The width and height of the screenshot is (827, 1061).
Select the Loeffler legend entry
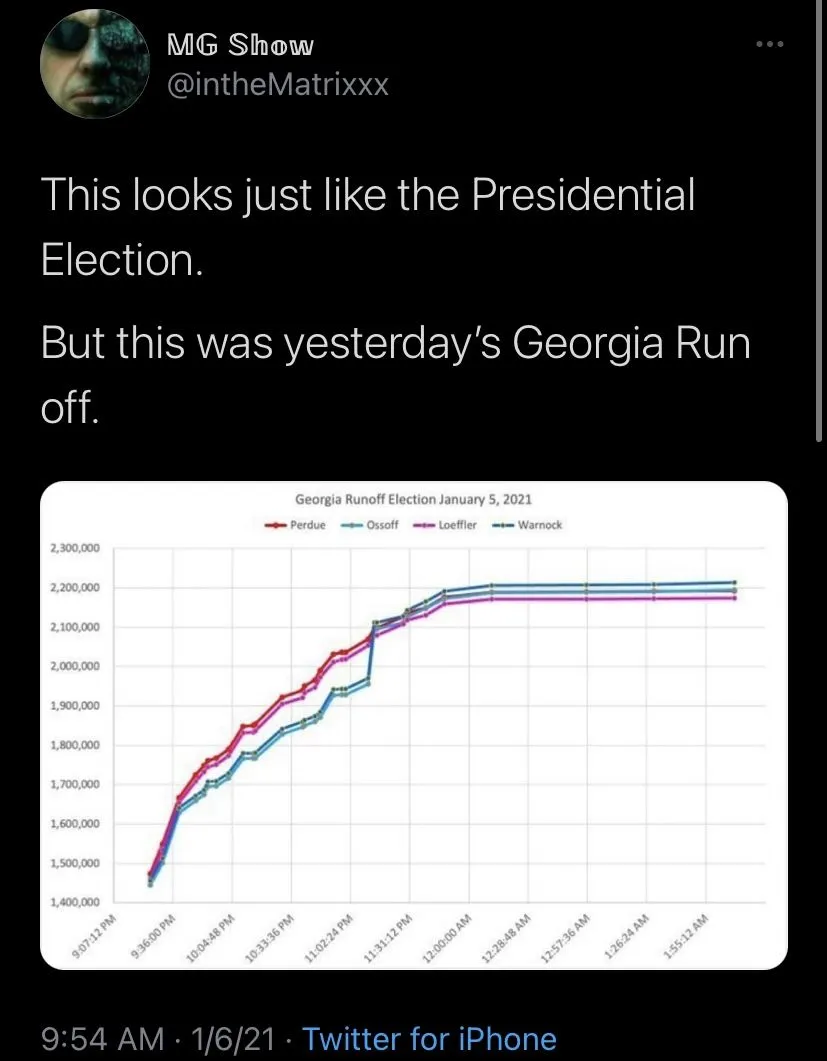(448, 525)
